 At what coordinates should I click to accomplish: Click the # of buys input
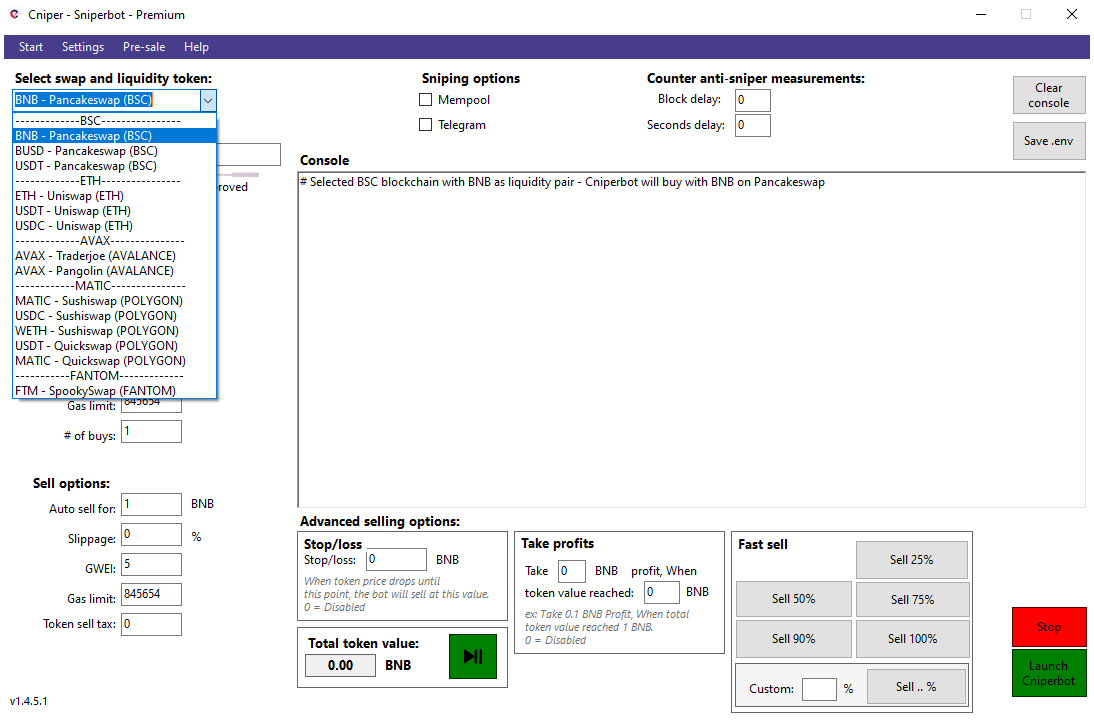151,431
